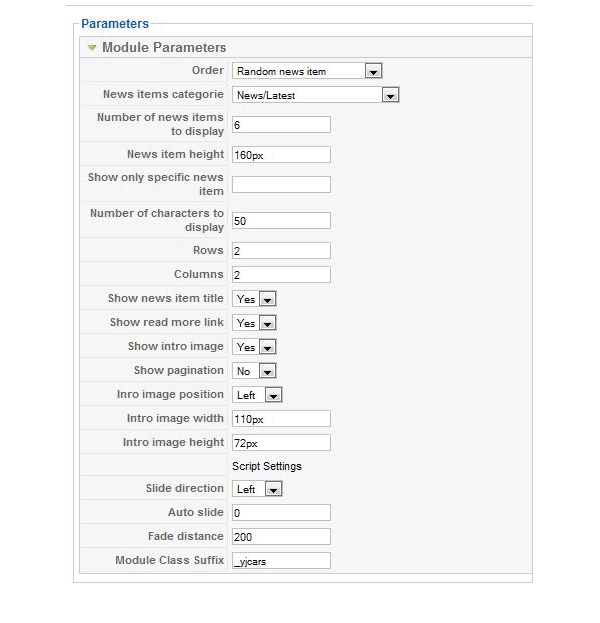Screen dimensions: 600x623
Task: Select the Columns input field
Action: tap(281, 275)
